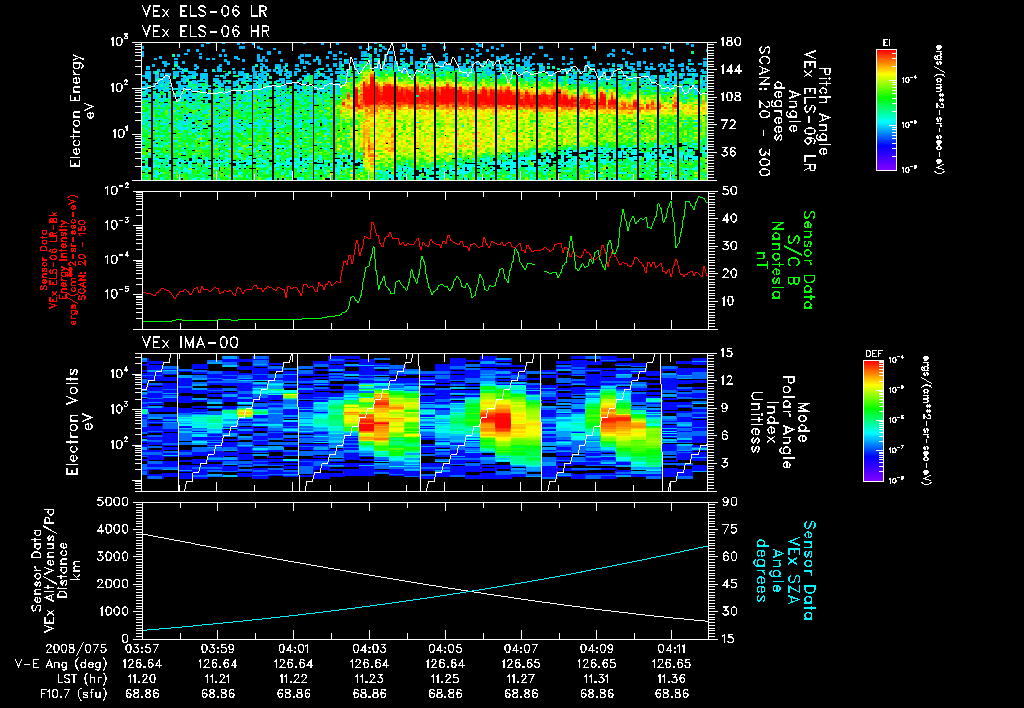This screenshot has width=1024, height=708.
Task: Click the date label '2008/075'
Action: point(76,649)
